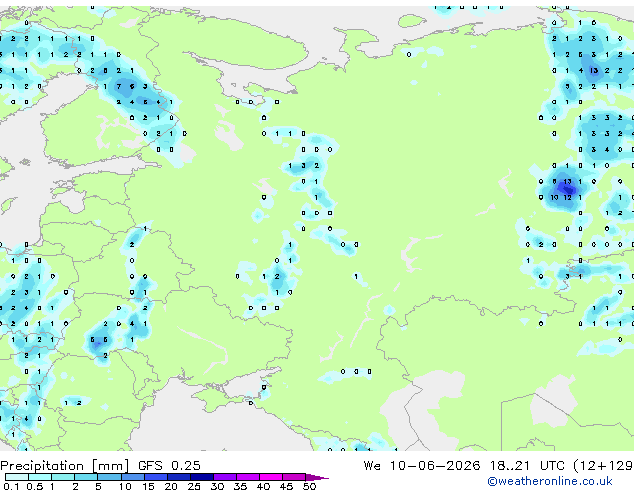Click the 45–50 mm legend color box

pyautogui.click(x=294, y=477)
